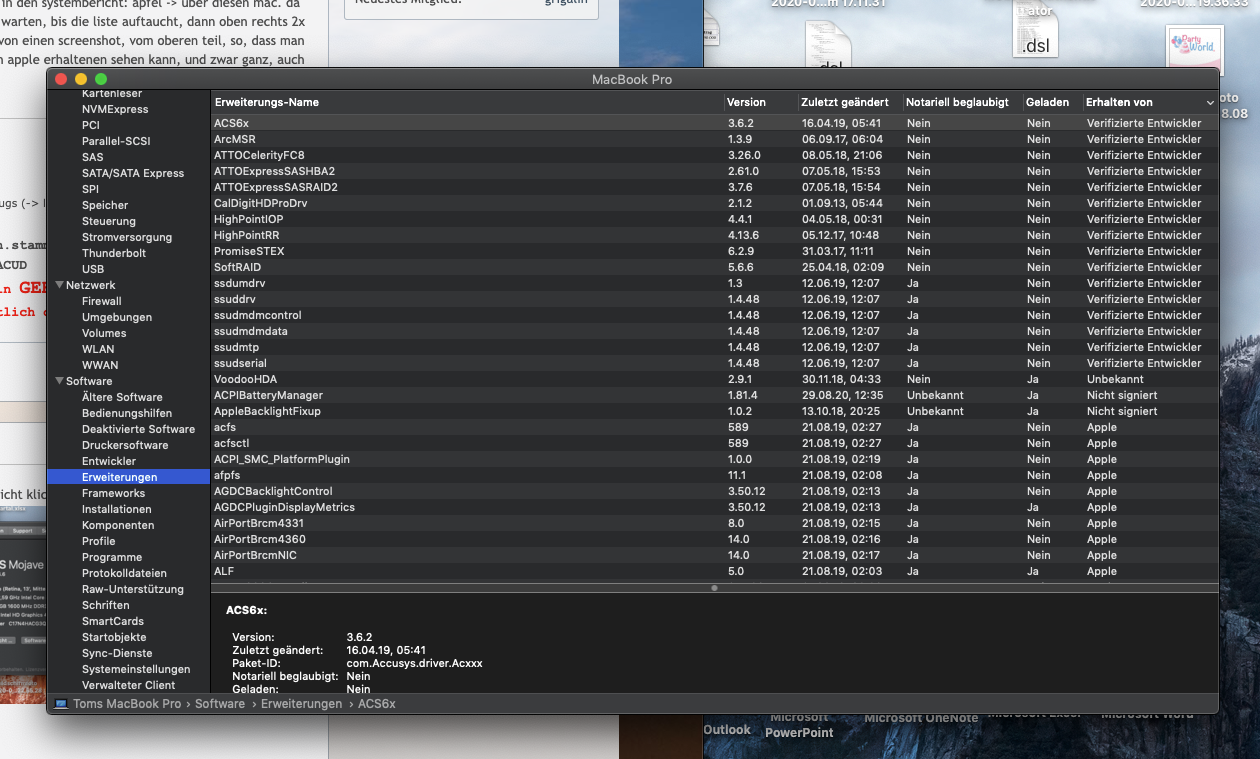This screenshot has height=759, width=1260.
Task: Click ACS6x in the path bar
Action: (x=377, y=704)
